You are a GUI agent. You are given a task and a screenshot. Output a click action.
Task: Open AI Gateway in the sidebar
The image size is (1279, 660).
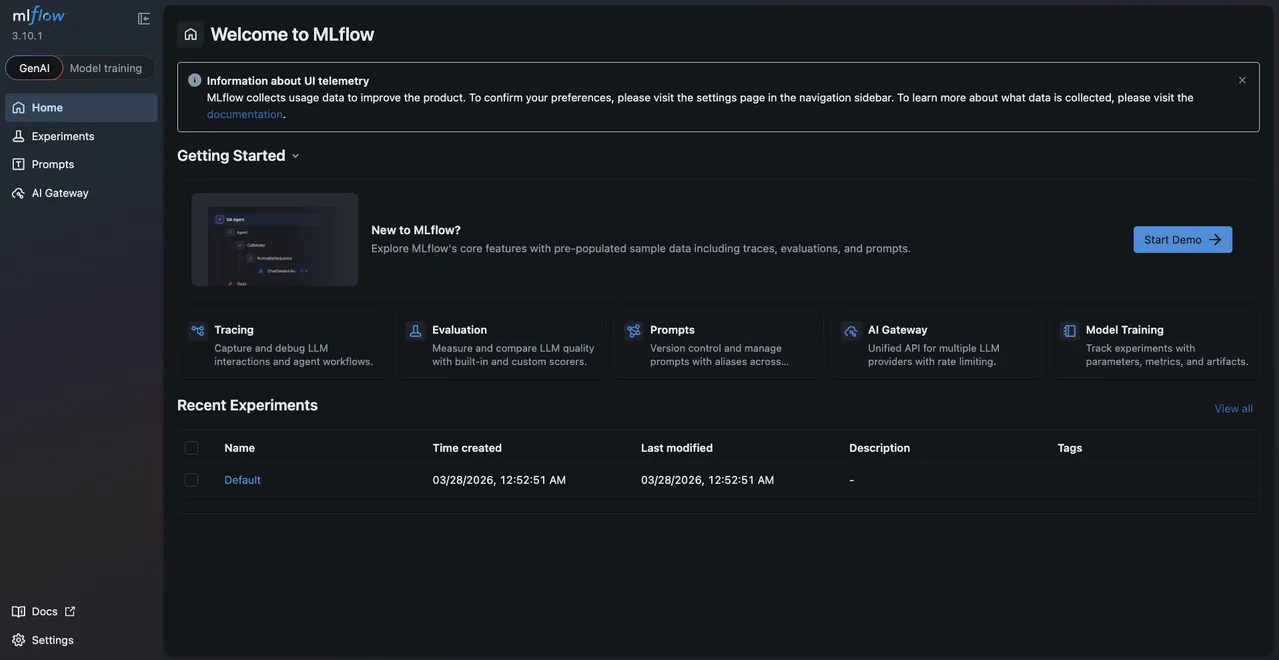point(82,193)
